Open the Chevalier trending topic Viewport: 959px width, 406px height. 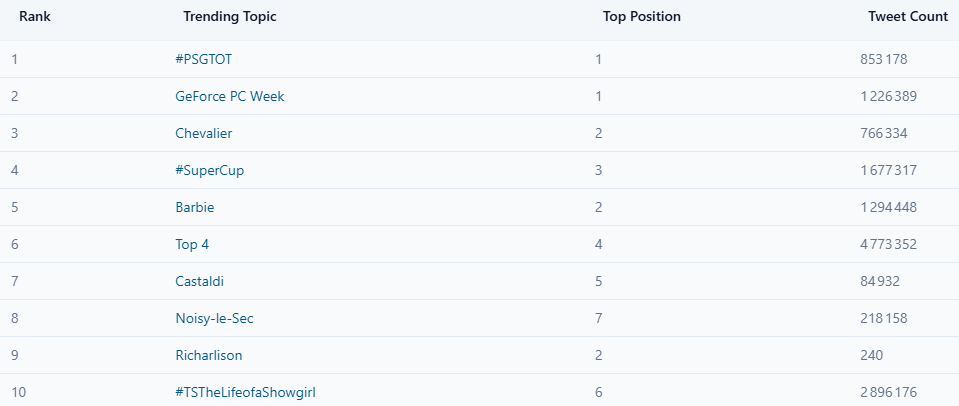[203, 133]
